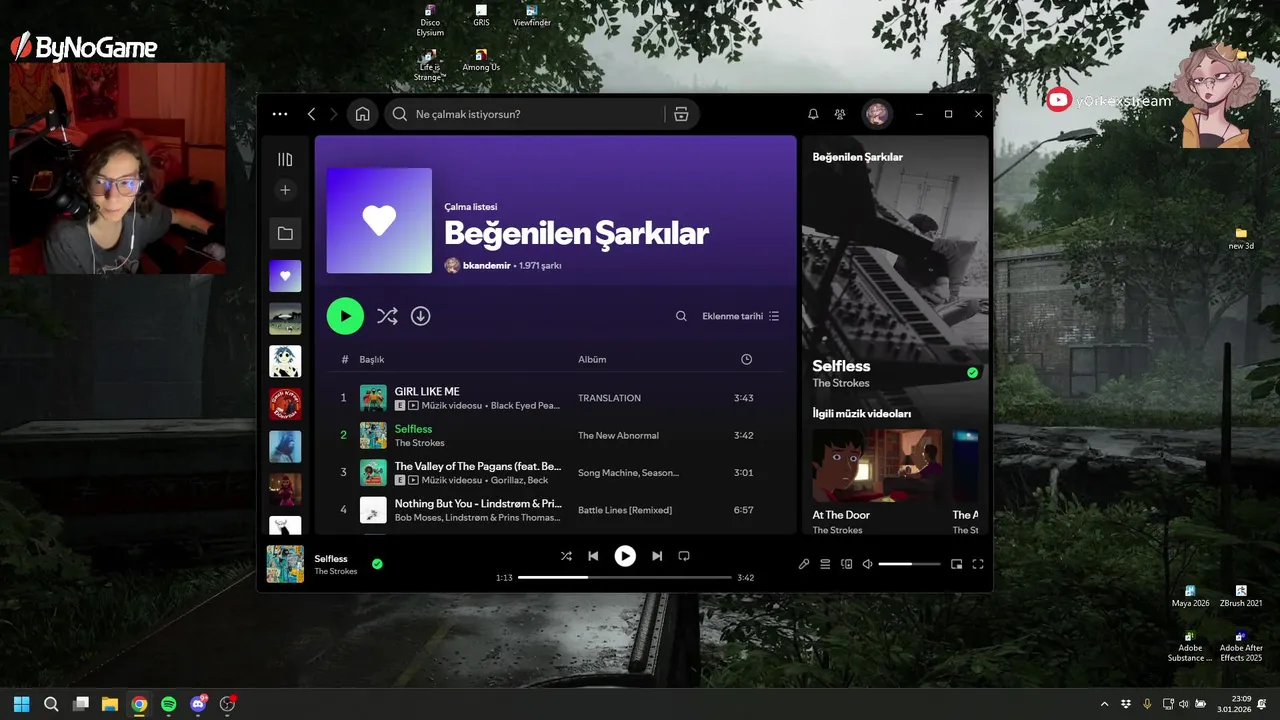The height and width of the screenshot is (720, 1280).
Task: Open the friend activity icon
Action: 840,114
